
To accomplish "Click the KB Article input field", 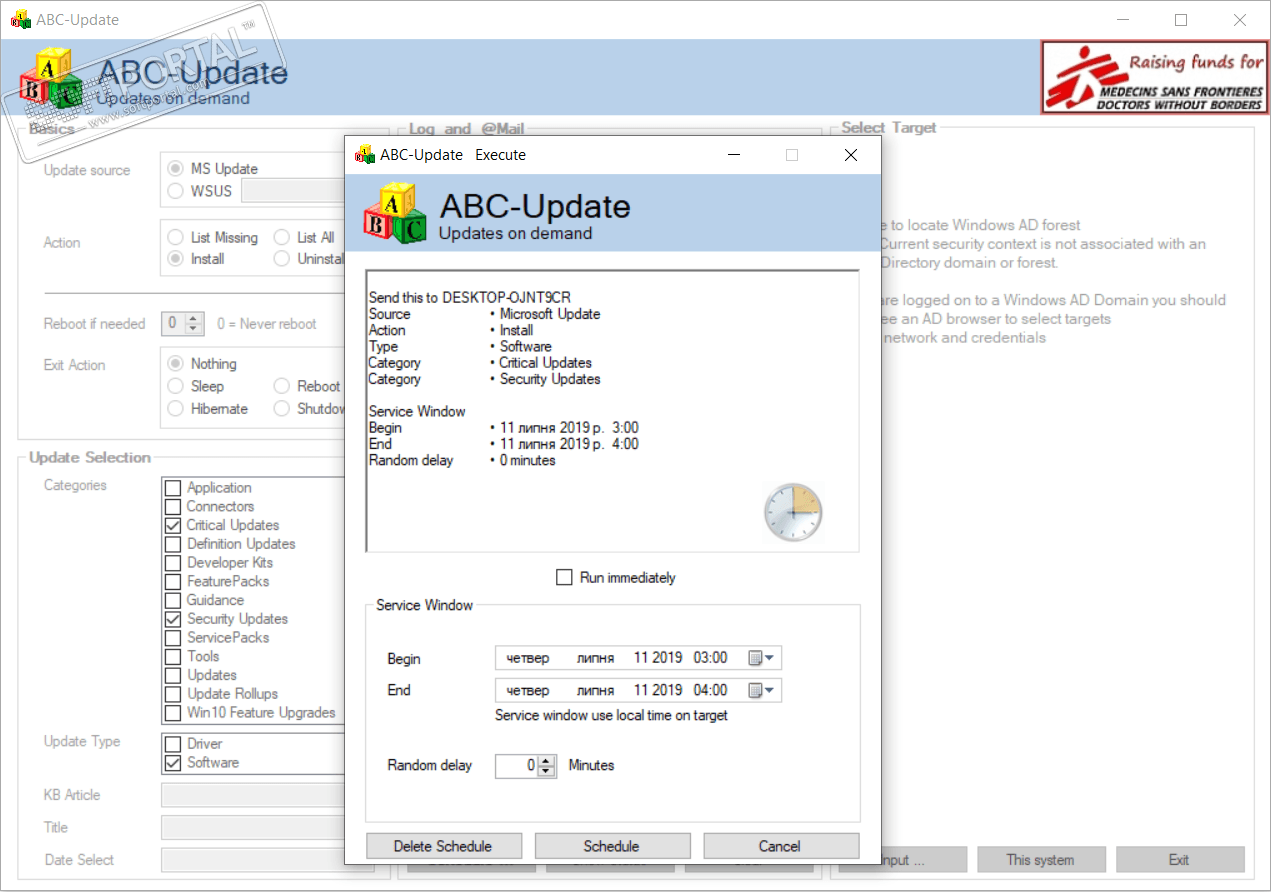I will (x=253, y=795).
